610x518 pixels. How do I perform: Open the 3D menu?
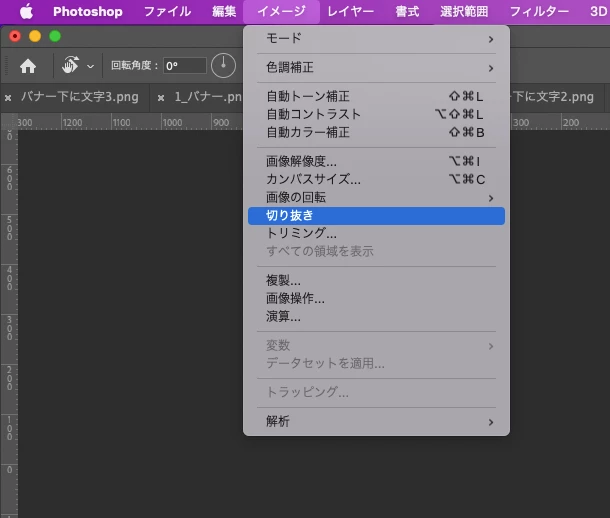[x=598, y=12]
